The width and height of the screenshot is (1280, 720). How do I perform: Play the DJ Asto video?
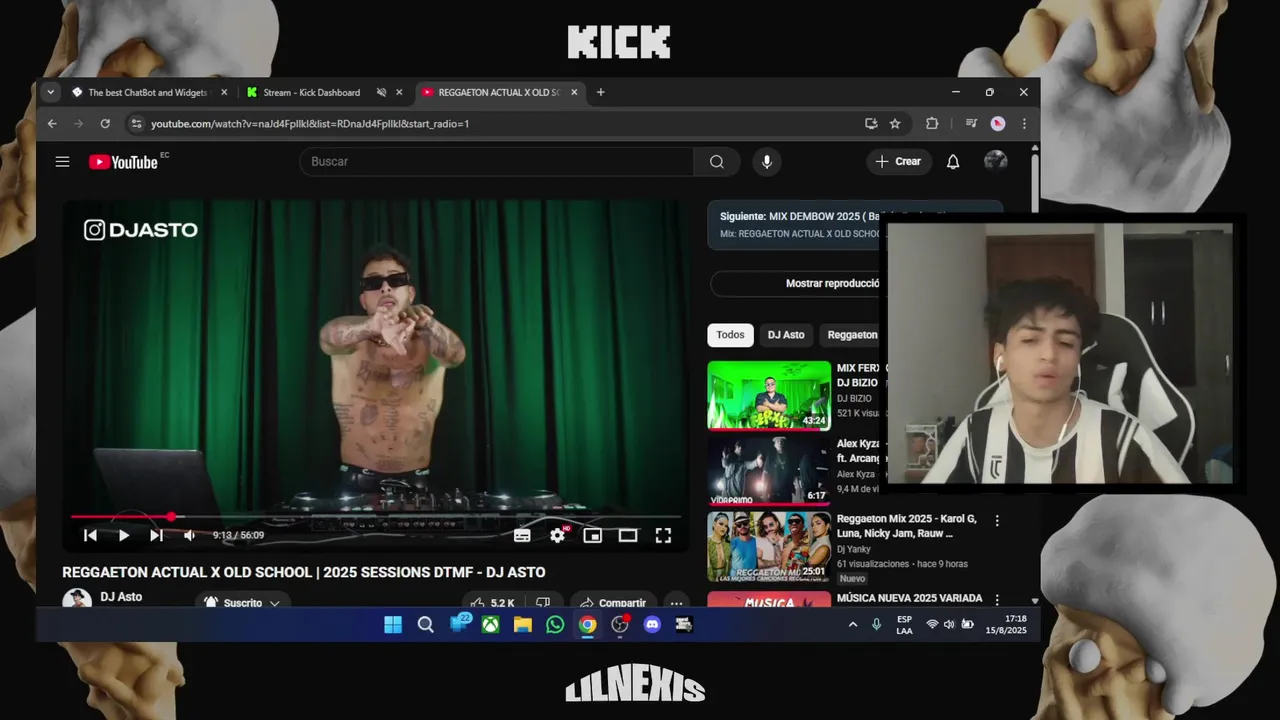tap(123, 535)
